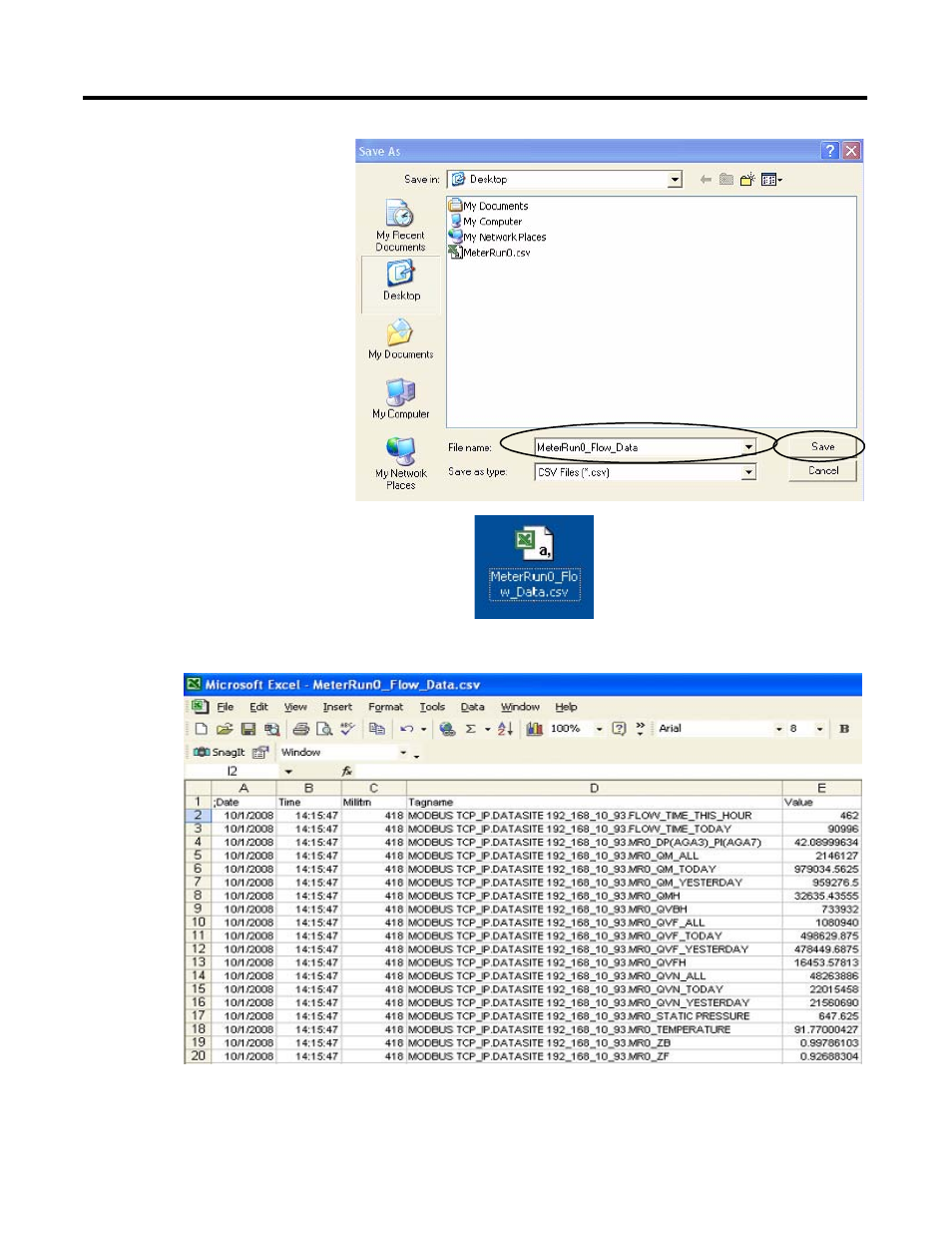The image size is (952, 1233).
Task: Select the MeterRun0.csv file
Action: click(490, 253)
